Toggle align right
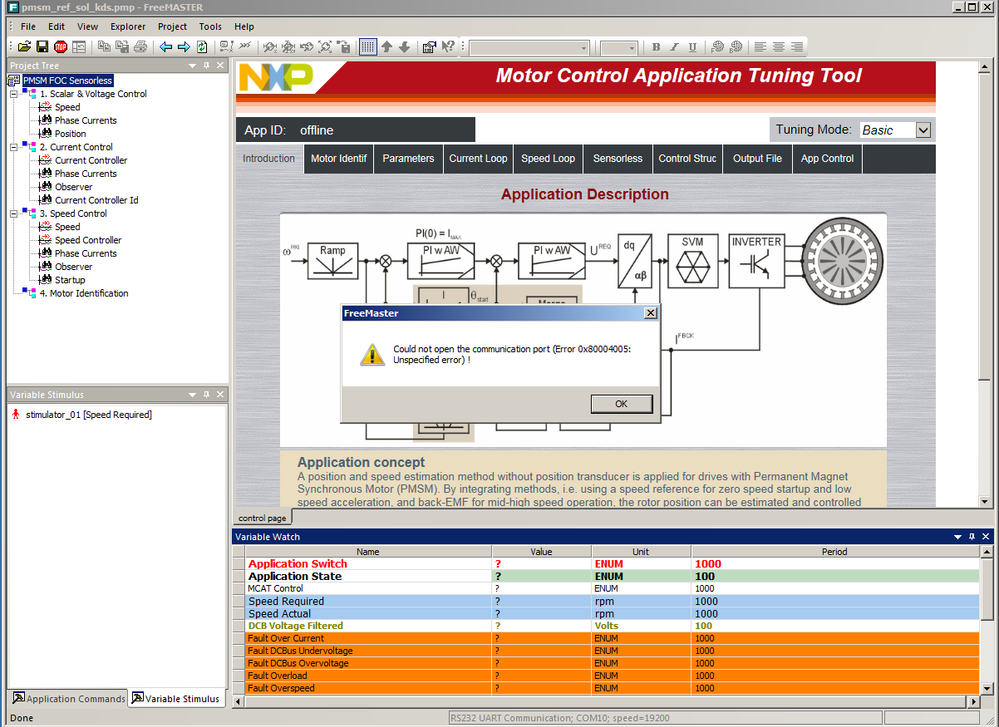 (x=797, y=47)
